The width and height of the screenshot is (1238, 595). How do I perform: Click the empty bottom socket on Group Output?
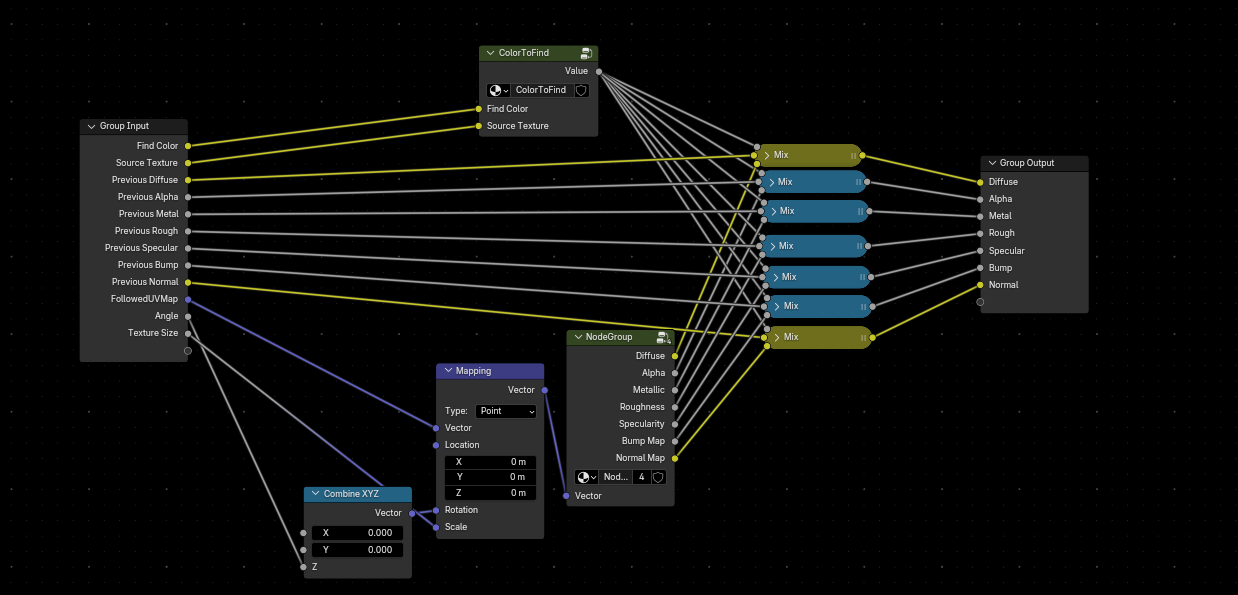(x=980, y=301)
